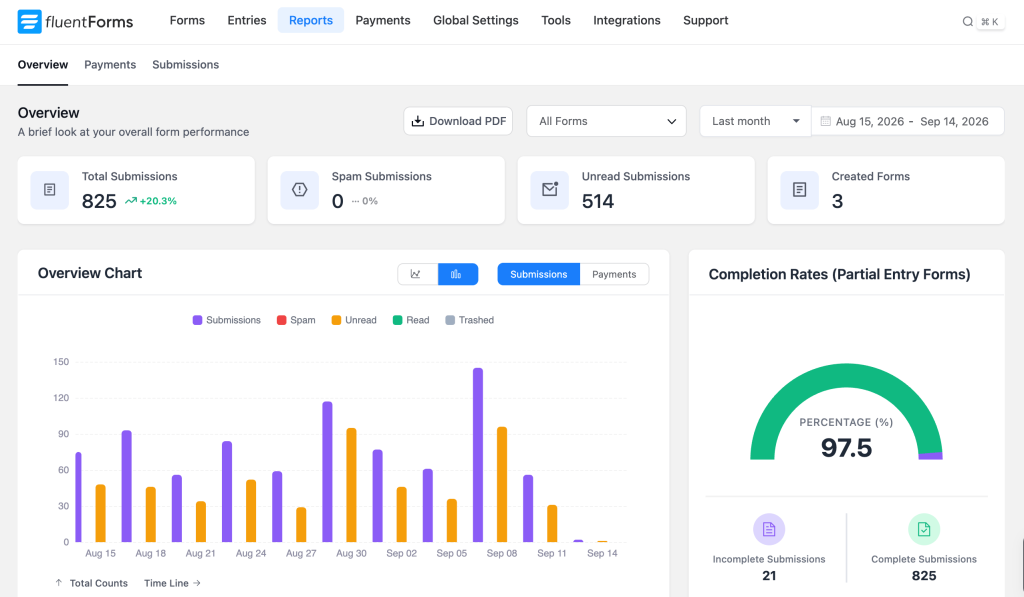Viewport: 1024px width, 597px height.
Task: Click the Complete Submissions checkmark icon
Action: pos(924,529)
